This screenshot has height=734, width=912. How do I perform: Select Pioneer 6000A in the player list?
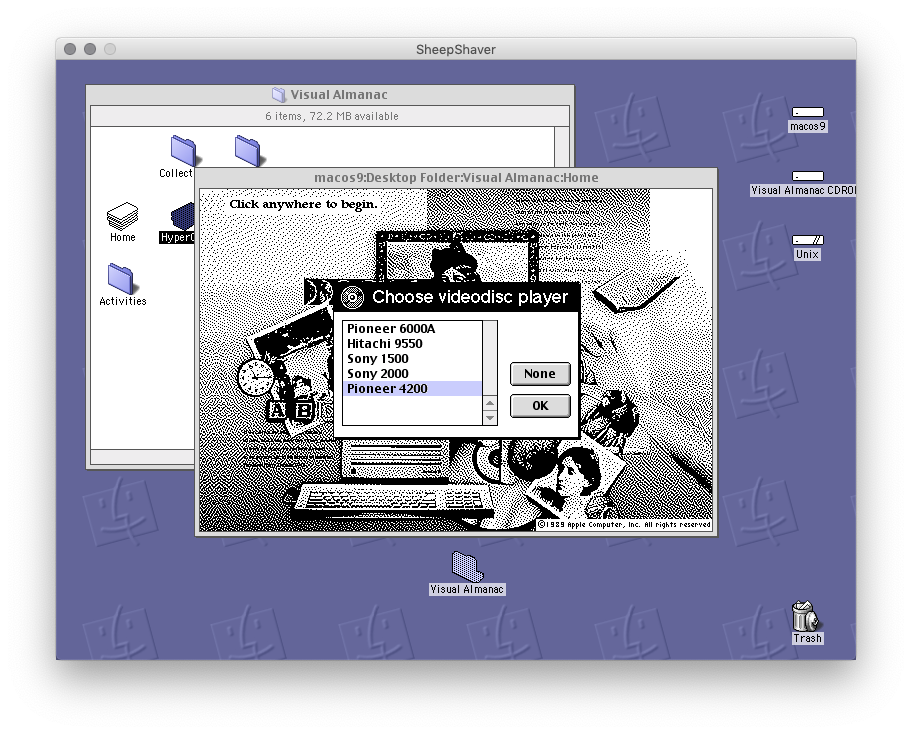coord(412,329)
